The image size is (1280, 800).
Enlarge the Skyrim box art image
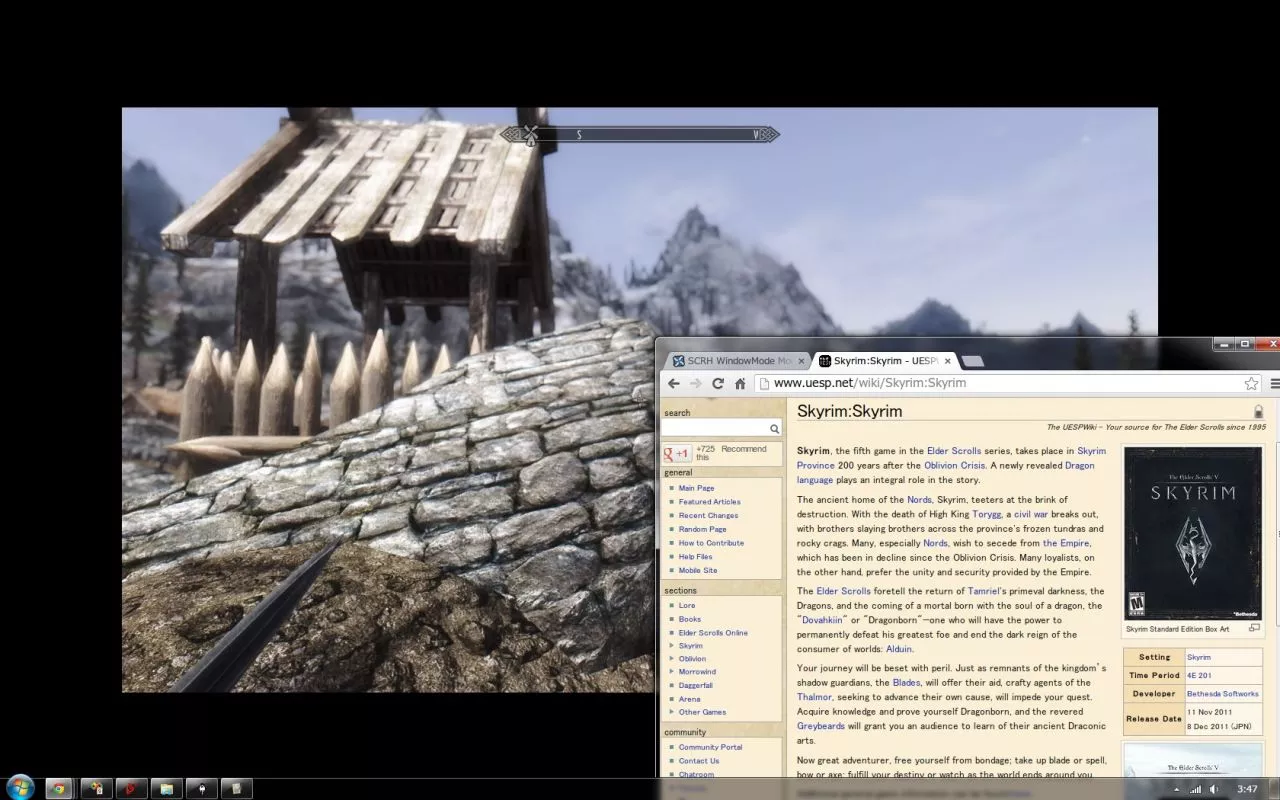coord(1254,628)
